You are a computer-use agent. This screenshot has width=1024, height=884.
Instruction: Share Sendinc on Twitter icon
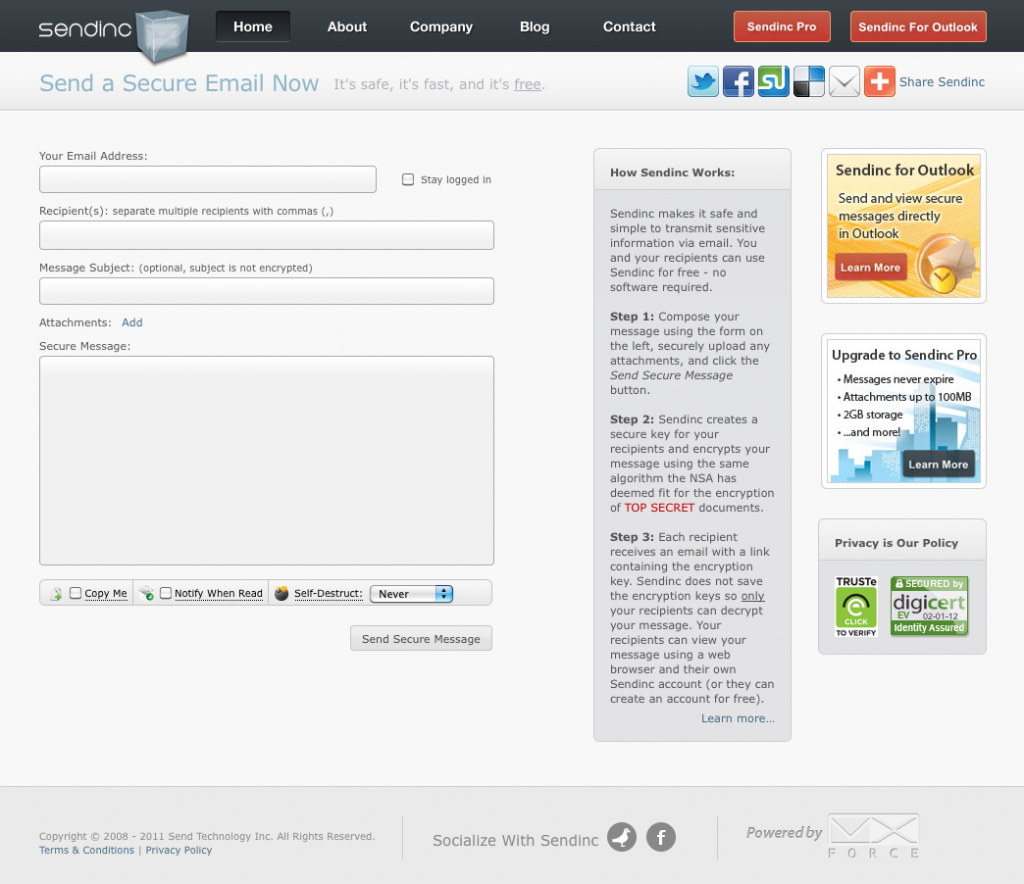[x=703, y=82]
